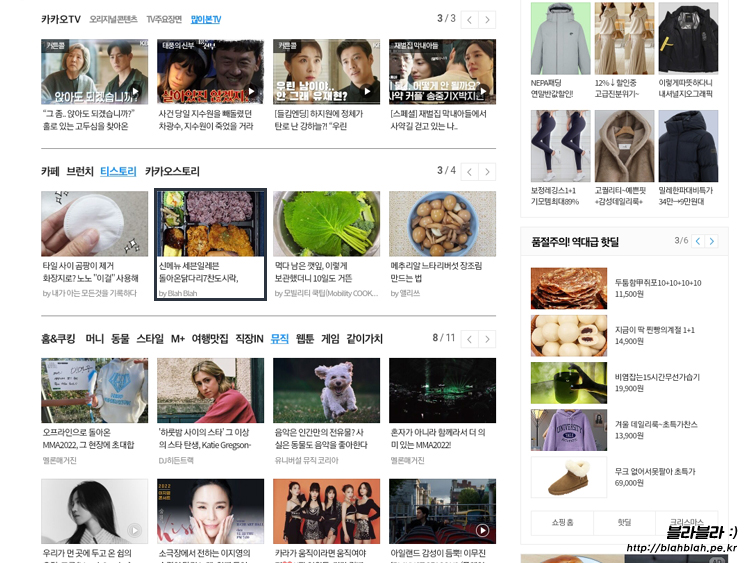Click 일레한파대비특가 black padding thumbnail

coord(688,146)
